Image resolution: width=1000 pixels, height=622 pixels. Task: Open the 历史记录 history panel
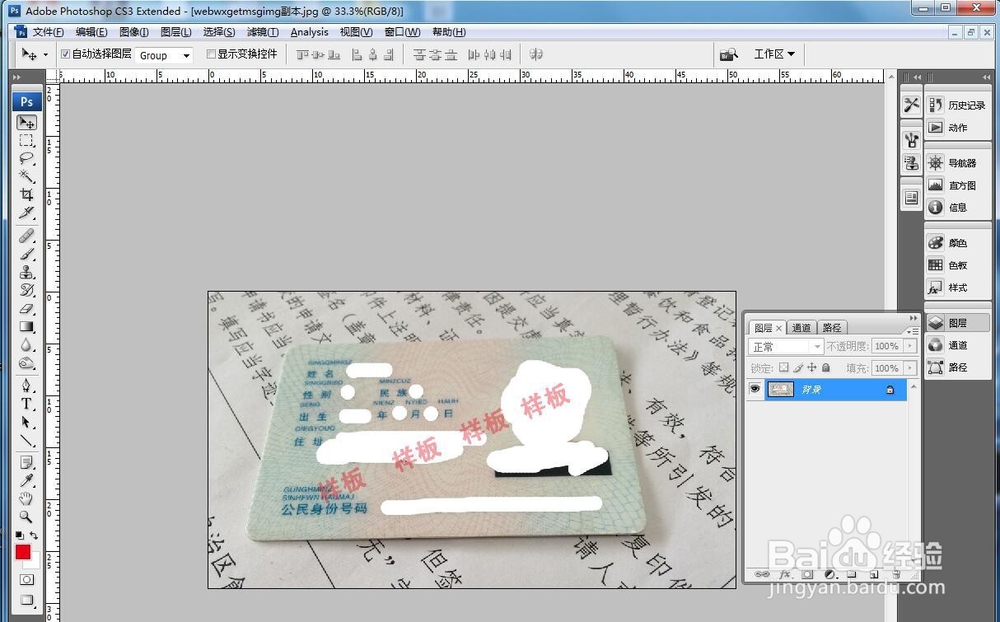point(958,105)
